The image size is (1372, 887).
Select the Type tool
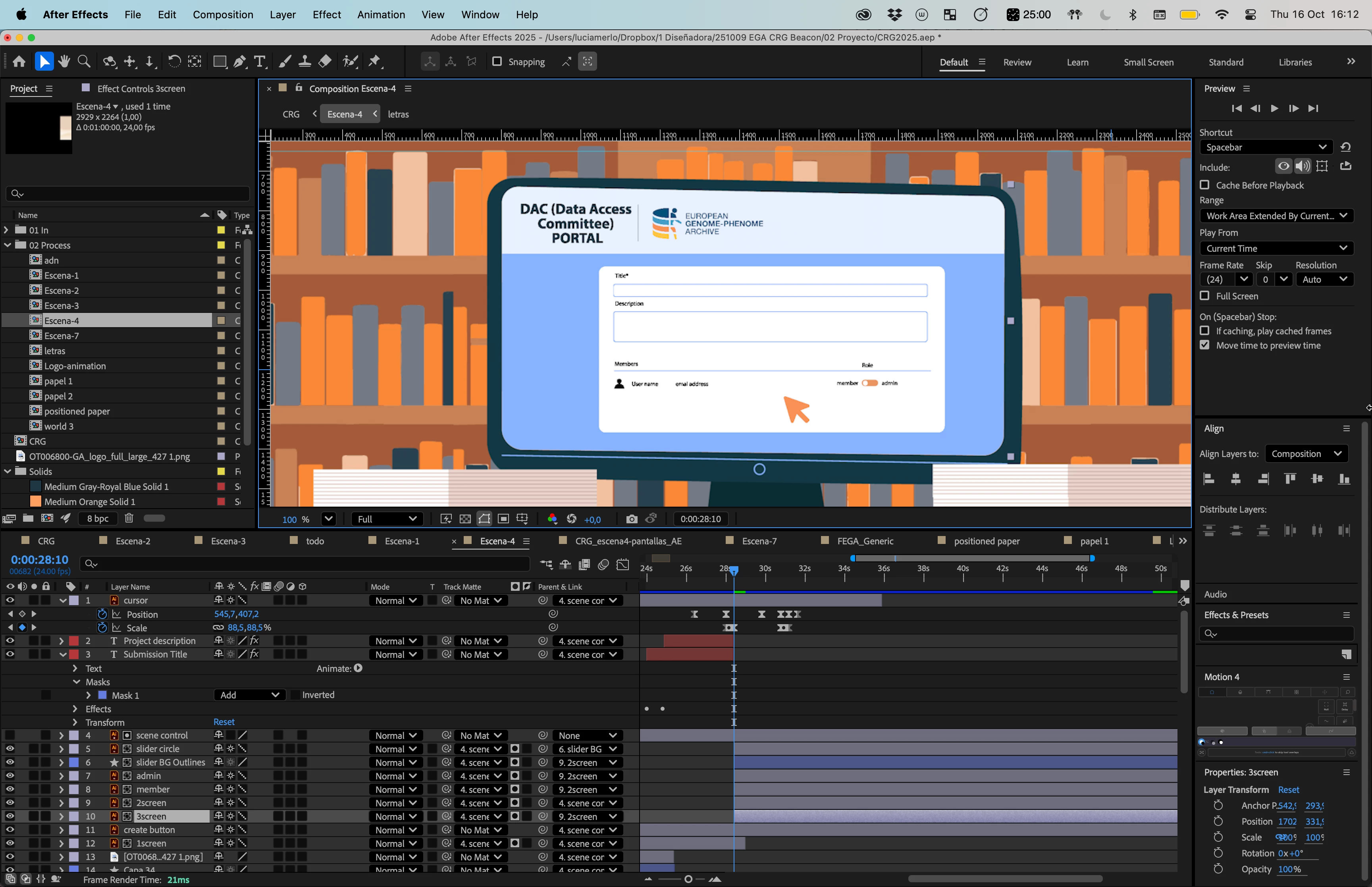point(260,62)
